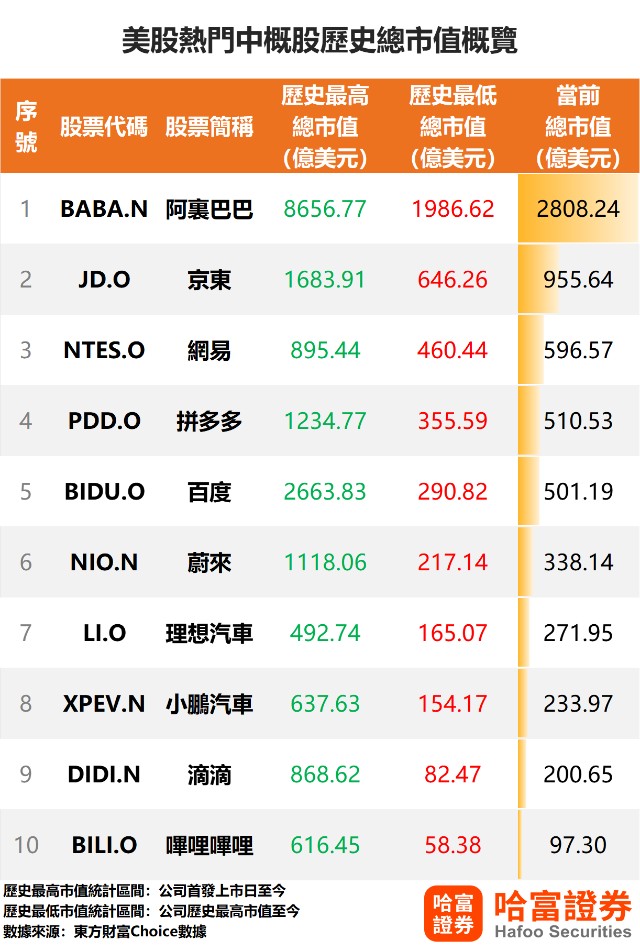Click the Hafoo Securities orange logo icon
The image size is (640, 951).
[x=453, y=914]
